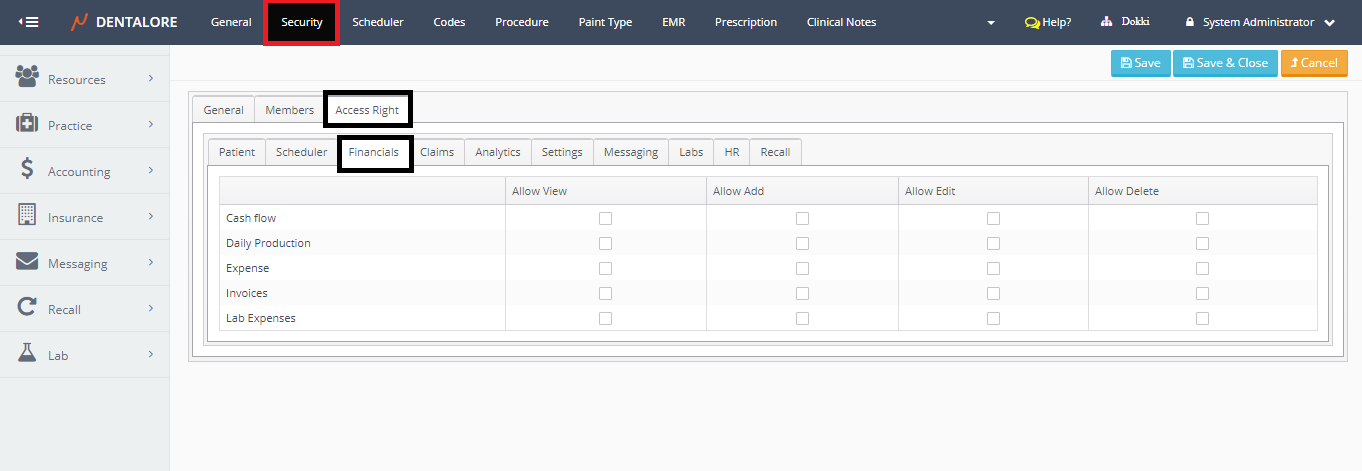Expand the top navigation overflow caret
The image size is (1362, 471).
point(991,23)
